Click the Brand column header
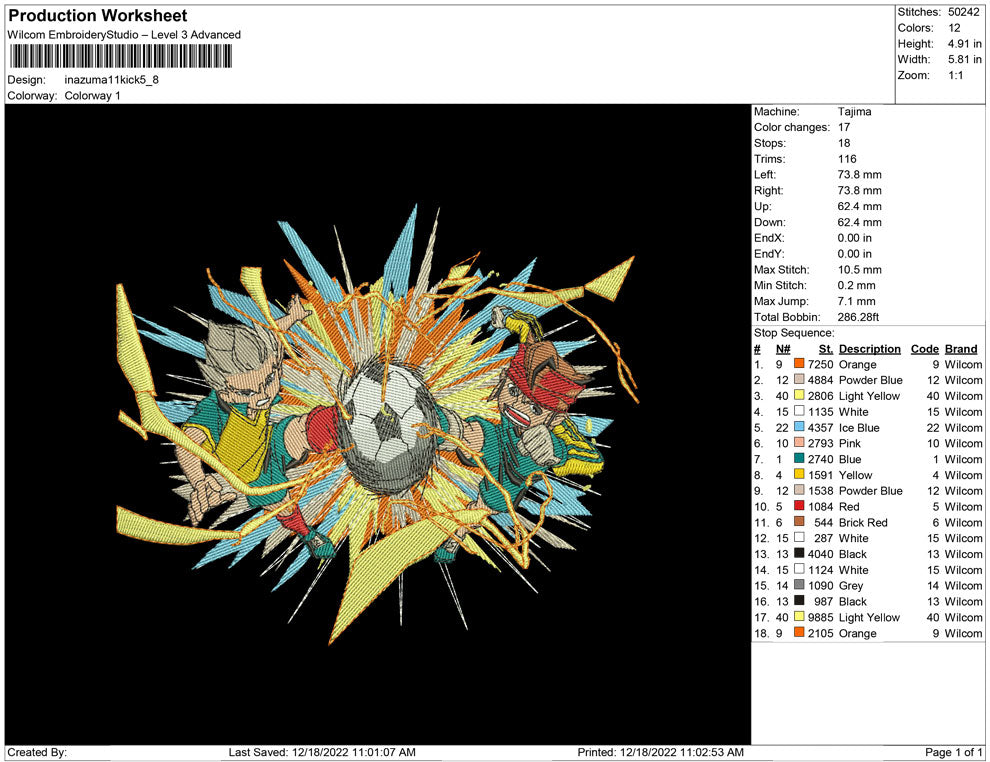This screenshot has width=990, height=762. pyautogui.click(x=961, y=349)
